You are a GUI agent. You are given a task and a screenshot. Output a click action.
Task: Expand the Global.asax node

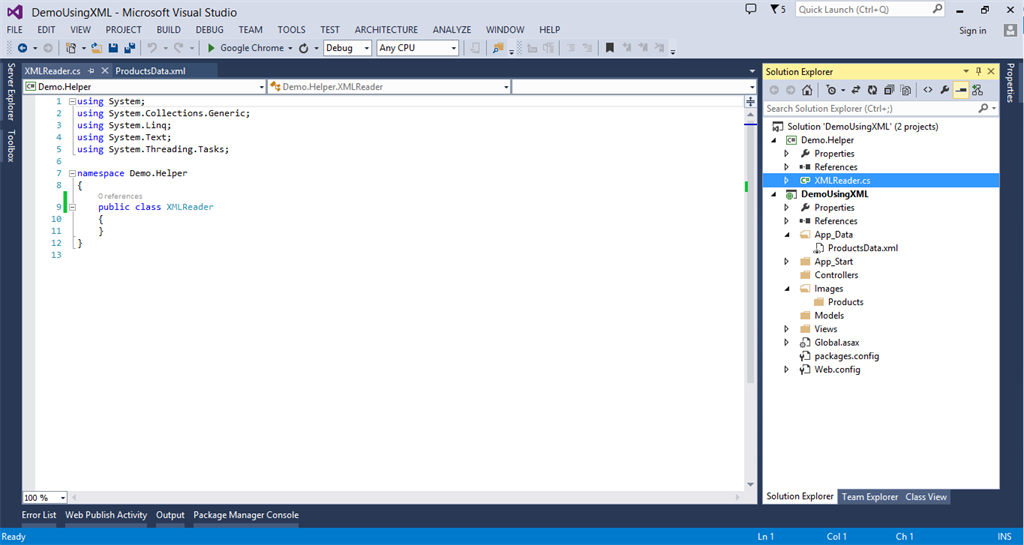[x=786, y=343]
